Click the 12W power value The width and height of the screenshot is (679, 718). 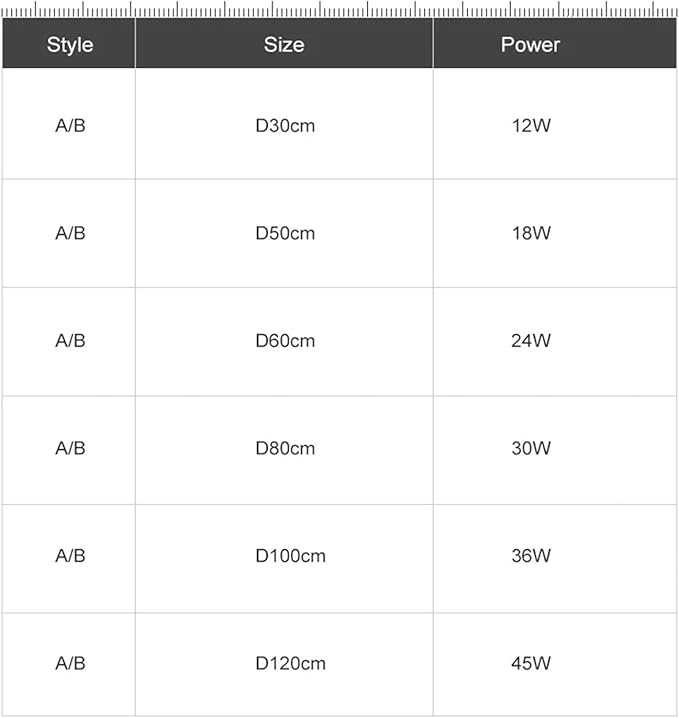click(x=531, y=125)
